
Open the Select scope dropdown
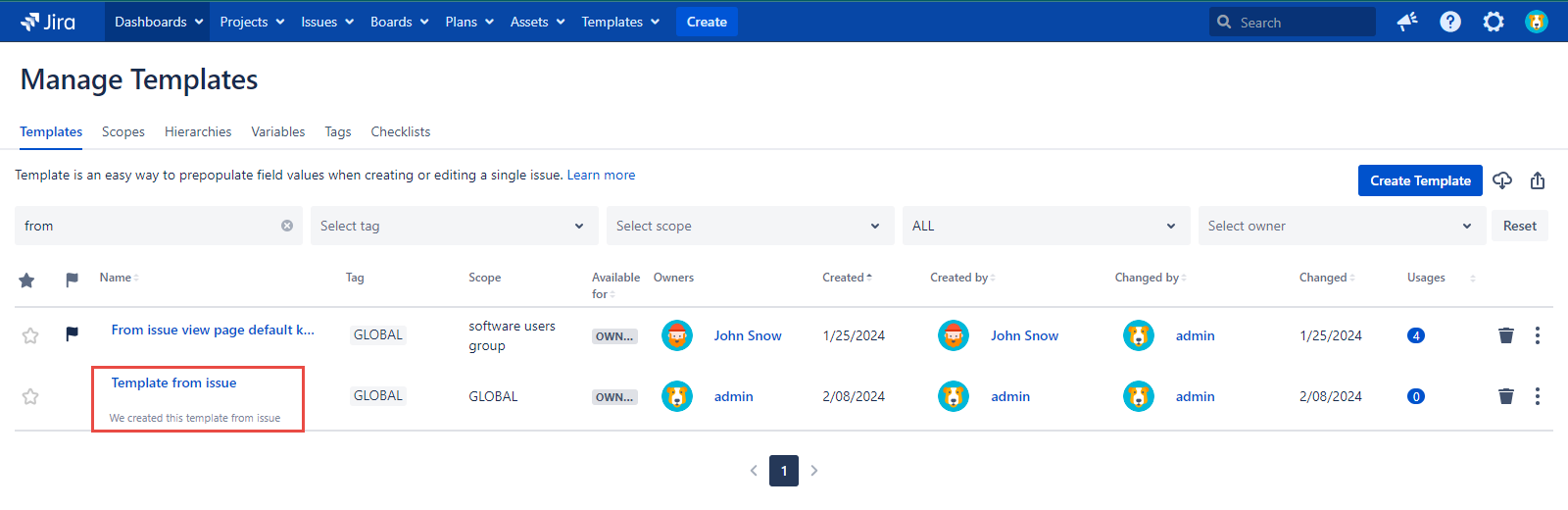tap(750, 226)
